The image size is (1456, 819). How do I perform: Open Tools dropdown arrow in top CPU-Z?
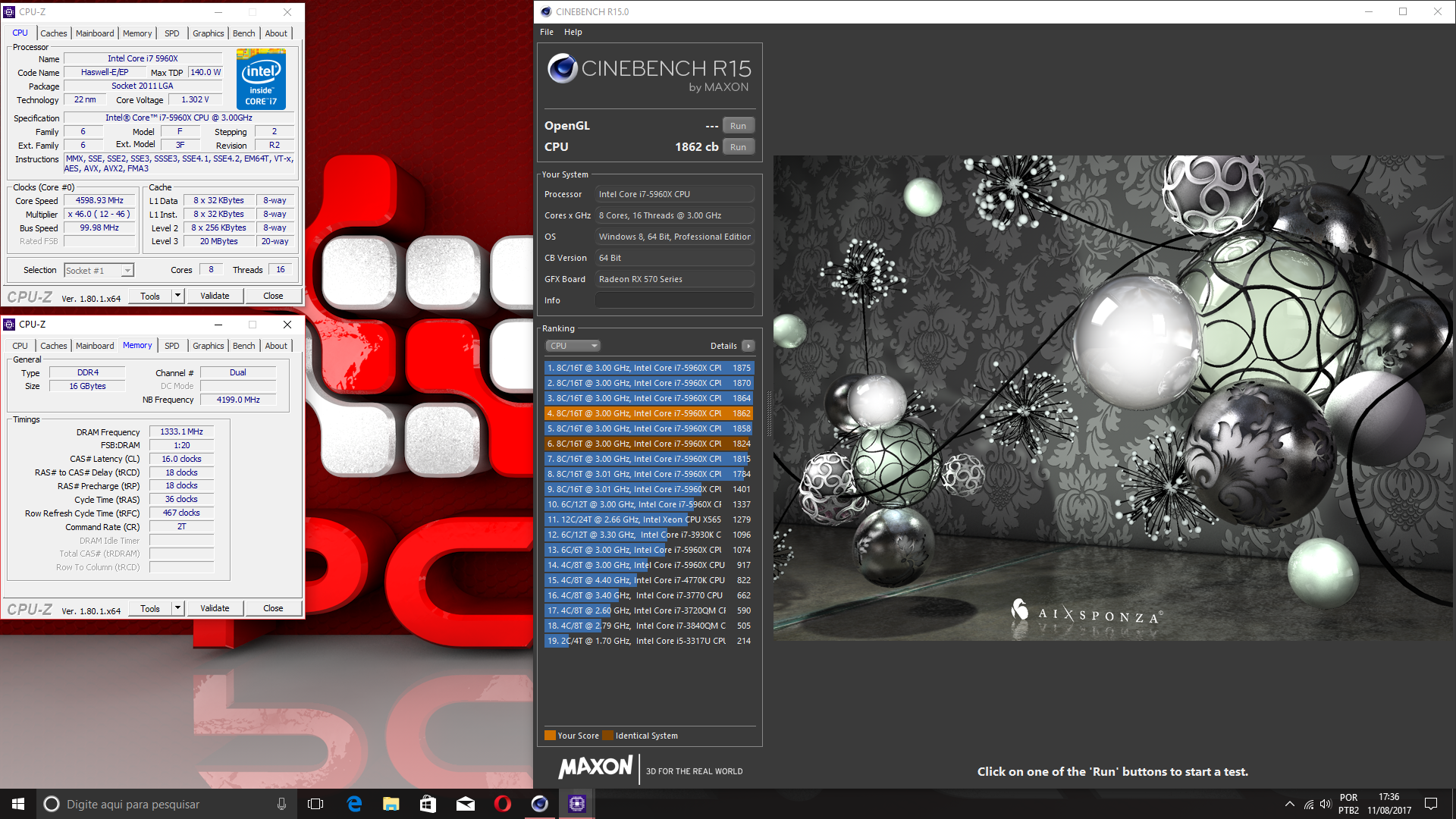point(178,296)
